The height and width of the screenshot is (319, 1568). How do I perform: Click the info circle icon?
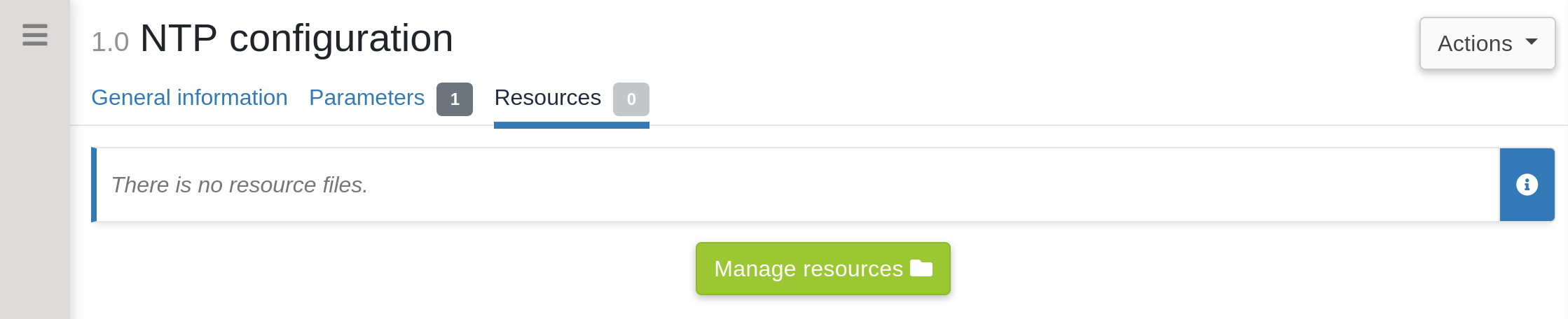pyautogui.click(x=1527, y=185)
